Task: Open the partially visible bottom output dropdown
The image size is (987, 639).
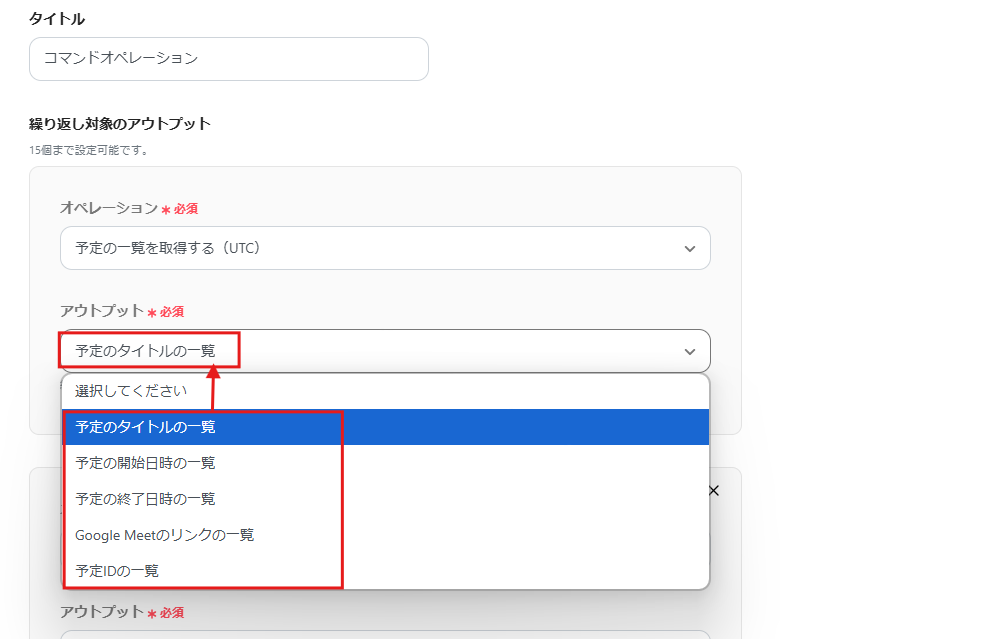Action: pyautogui.click(x=384, y=633)
